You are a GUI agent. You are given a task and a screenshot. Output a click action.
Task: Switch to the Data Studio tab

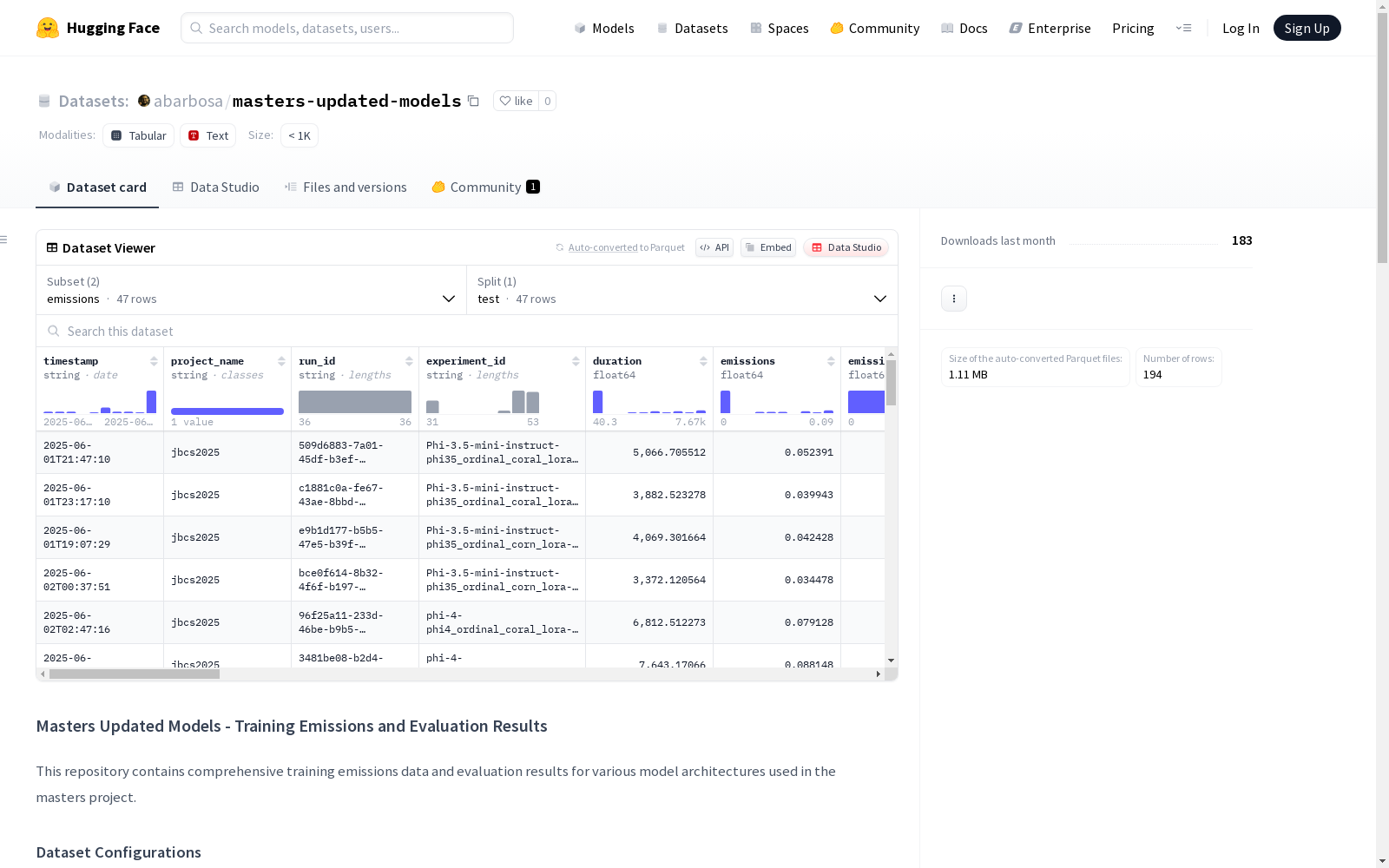click(216, 187)
